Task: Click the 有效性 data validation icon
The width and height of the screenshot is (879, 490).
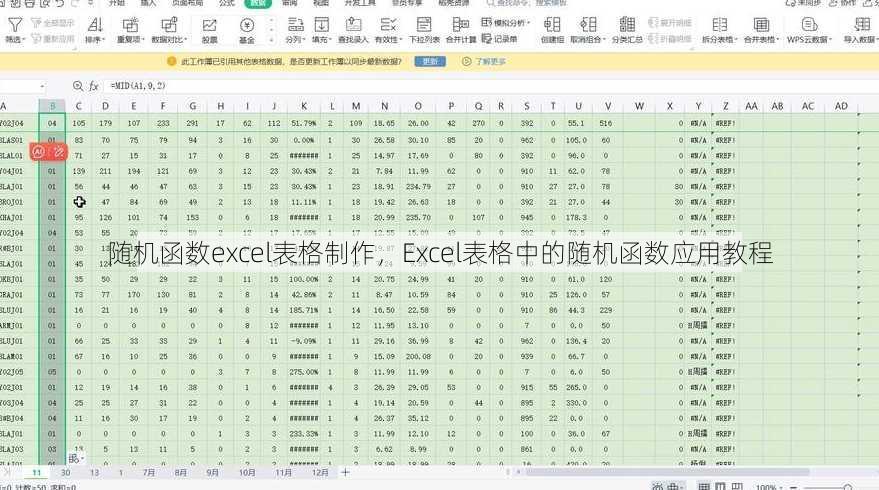Action: click(x=388, y=25)
